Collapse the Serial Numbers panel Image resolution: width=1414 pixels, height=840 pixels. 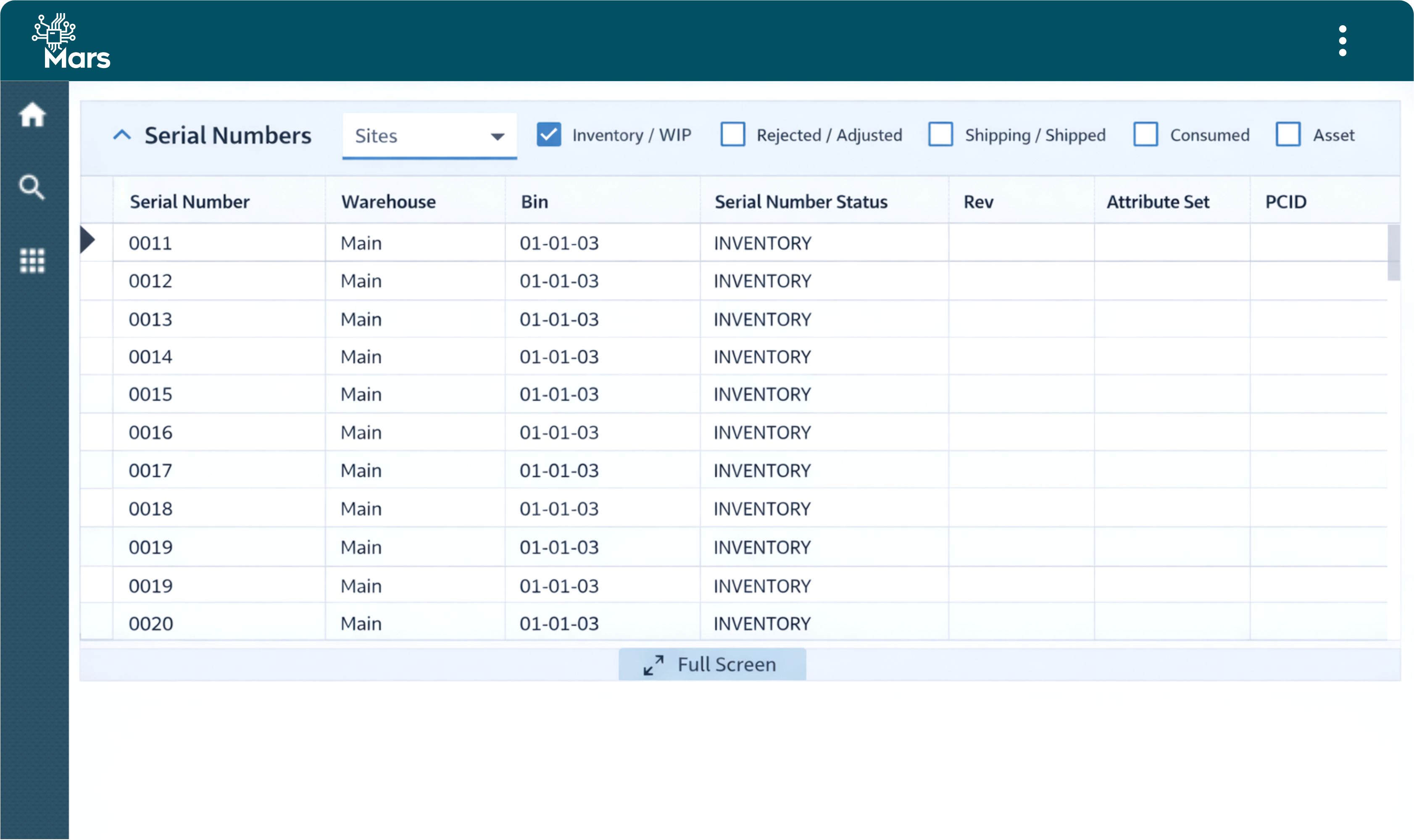tap(122, 135)
